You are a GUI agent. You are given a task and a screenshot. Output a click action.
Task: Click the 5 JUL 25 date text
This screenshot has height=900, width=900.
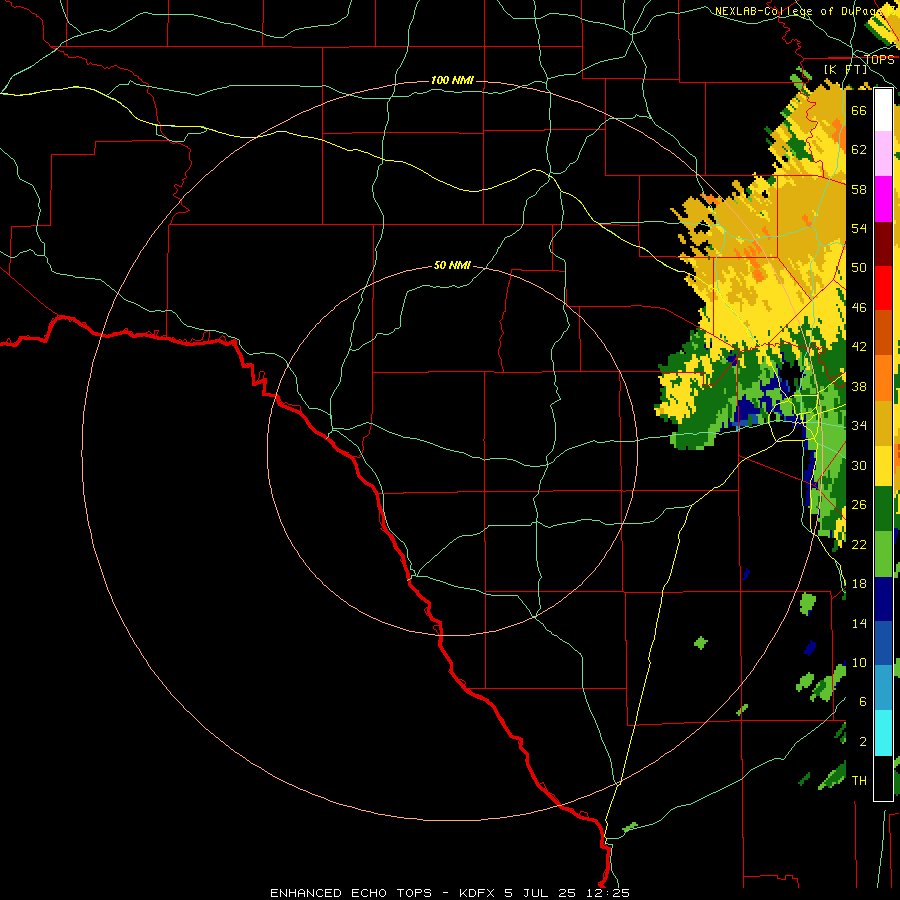541,893
